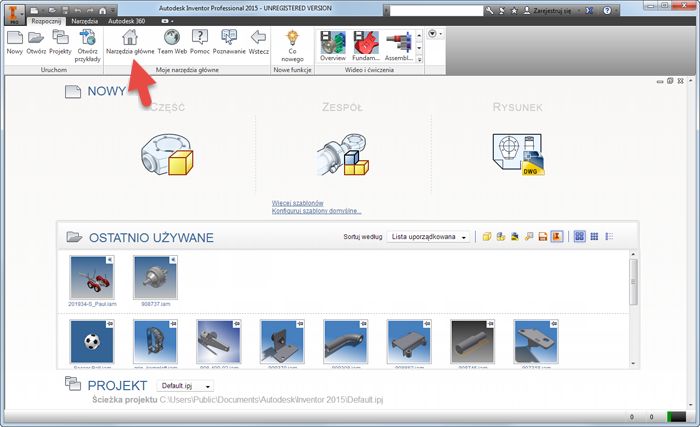
Task: Switch to the Rozpocznij ribbon tab
Action: tap(46, 21)
